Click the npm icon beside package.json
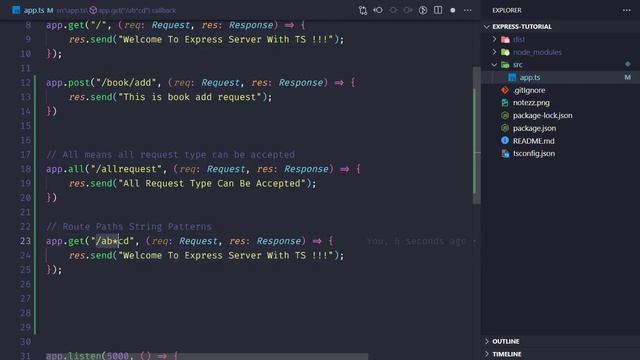This screenshot has height=360, width=640. pos(505,128)
